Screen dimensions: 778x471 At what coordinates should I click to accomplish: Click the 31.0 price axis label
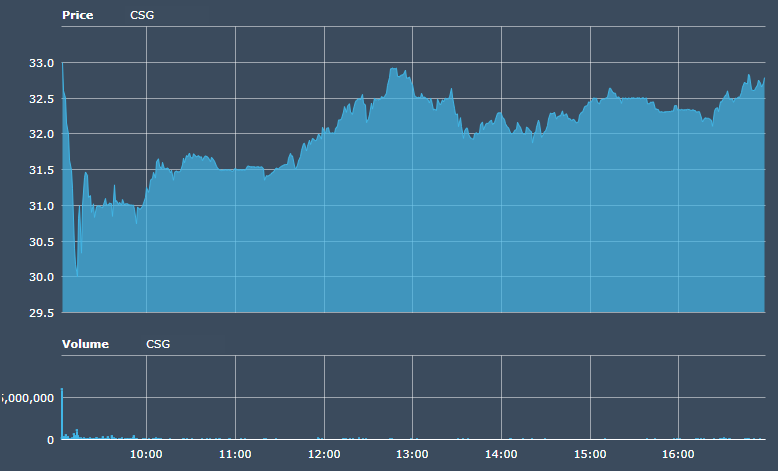point(41,206)
